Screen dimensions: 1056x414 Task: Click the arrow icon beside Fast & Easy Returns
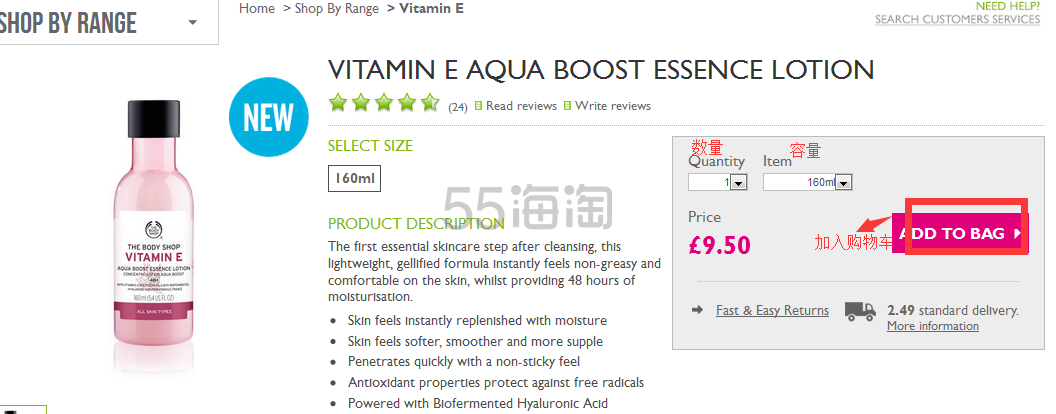click(x=698, y=310)
